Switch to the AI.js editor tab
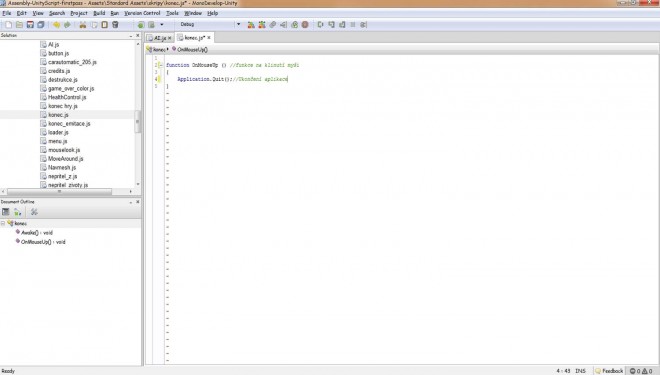The height and width of the screenshot is (375, 660). point(160,38)
